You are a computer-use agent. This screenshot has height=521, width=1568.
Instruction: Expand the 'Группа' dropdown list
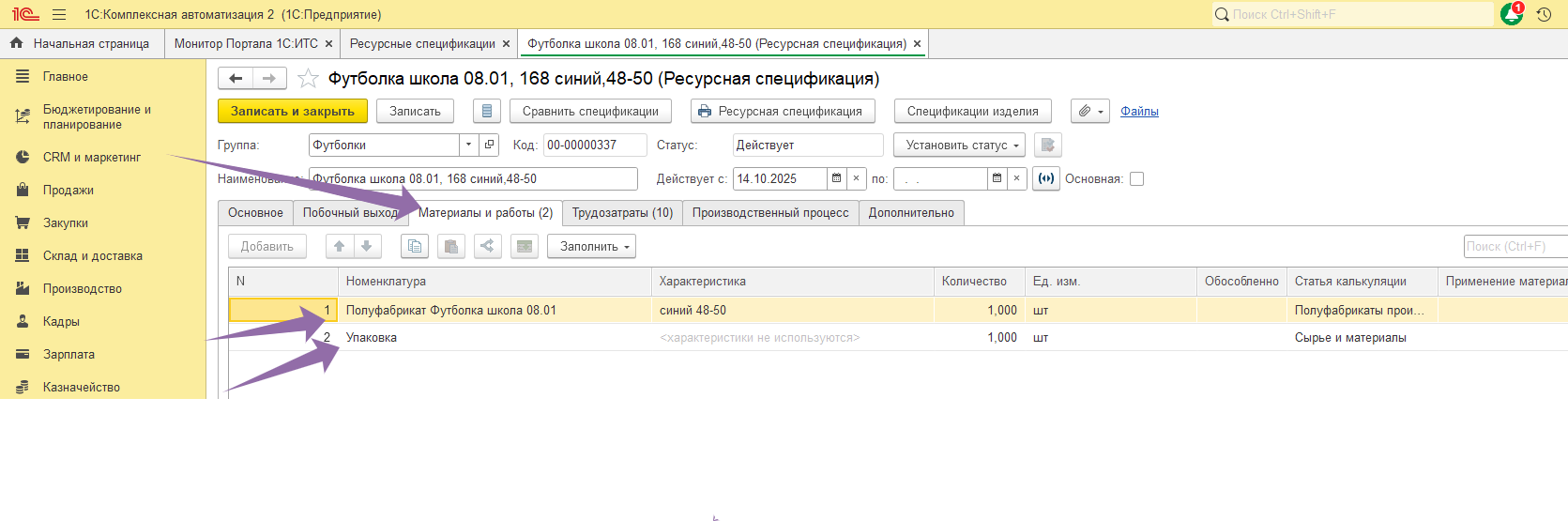coord(468,145)
